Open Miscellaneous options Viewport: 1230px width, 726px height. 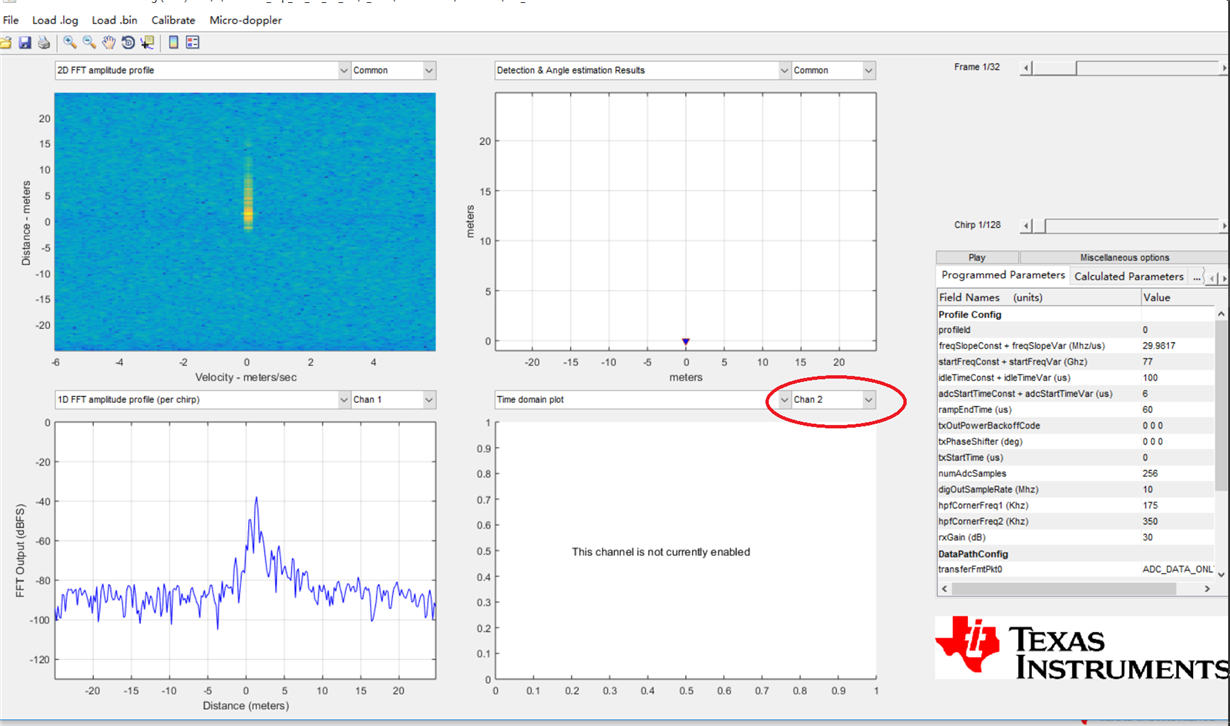[x=1124, y=257]
